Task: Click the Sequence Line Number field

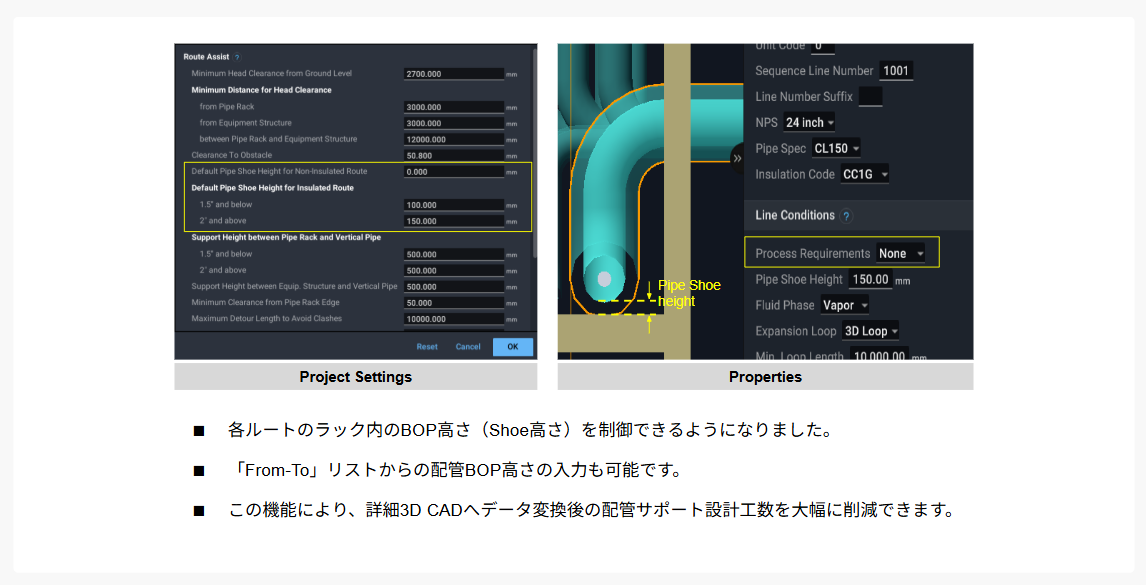Action: coord(896,71)
